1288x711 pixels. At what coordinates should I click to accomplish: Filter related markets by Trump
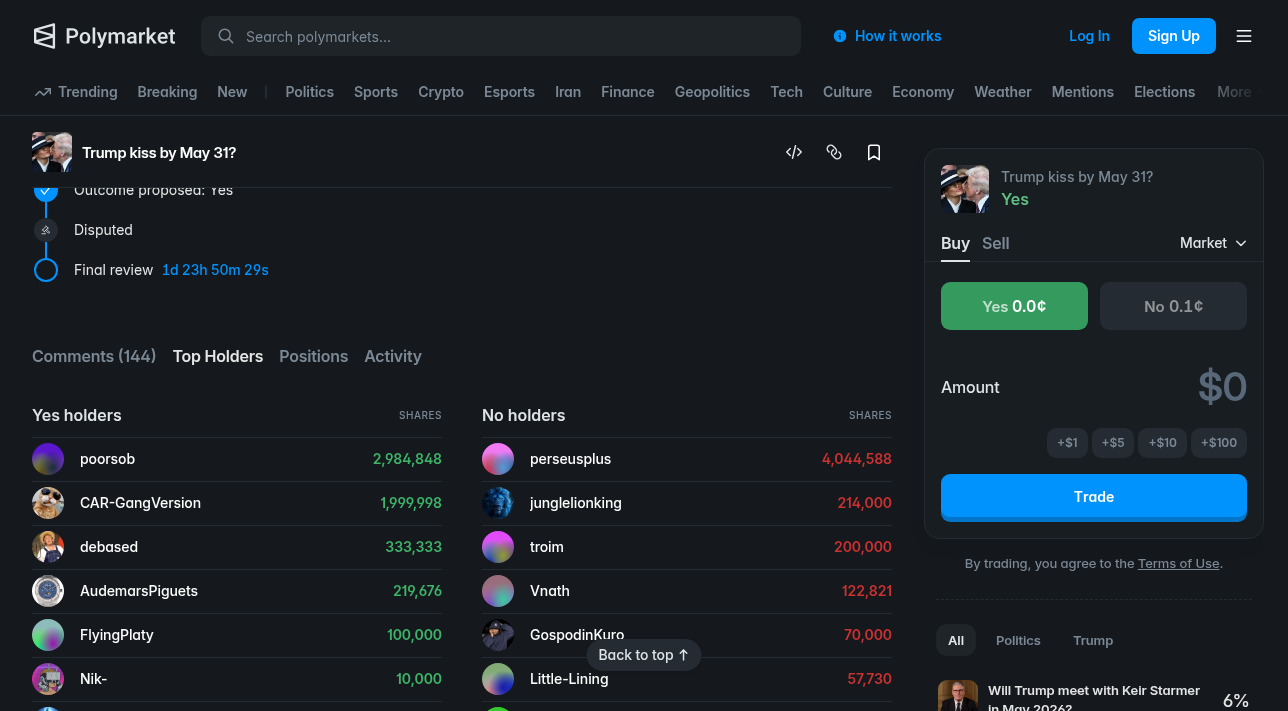(x=1093, y=640)
